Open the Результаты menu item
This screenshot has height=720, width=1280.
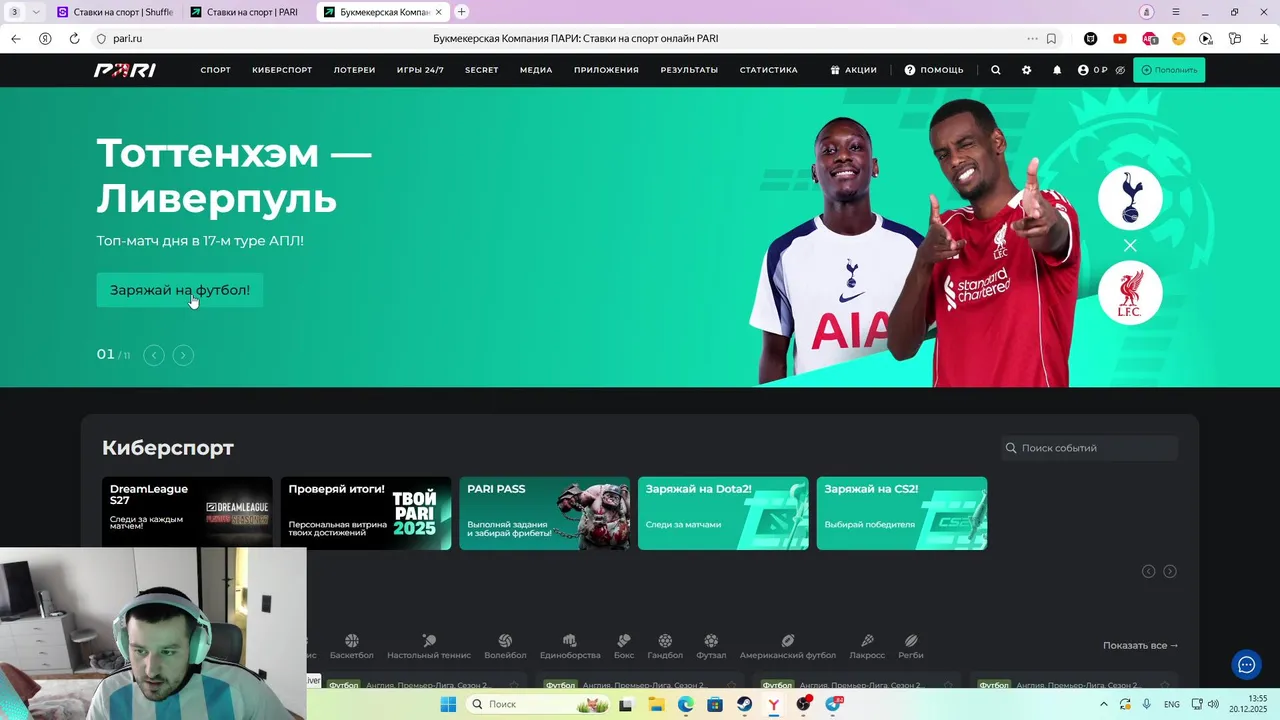click(689, 70)
